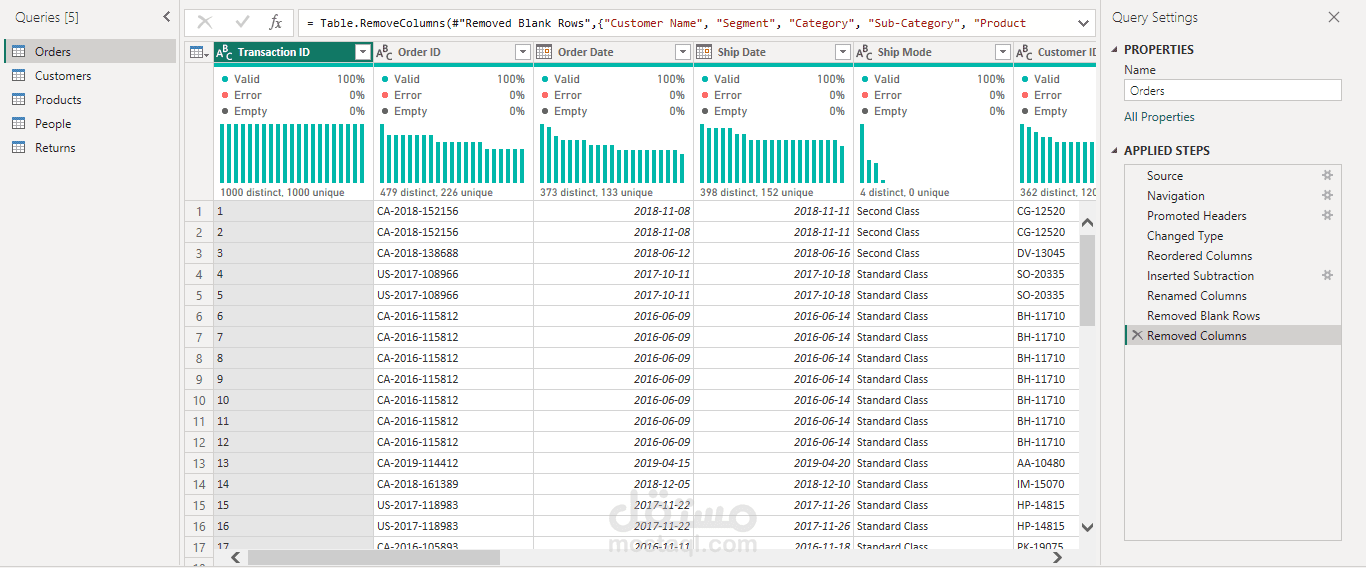
Task: Open the All Properties link
Action: point(1159,117)
